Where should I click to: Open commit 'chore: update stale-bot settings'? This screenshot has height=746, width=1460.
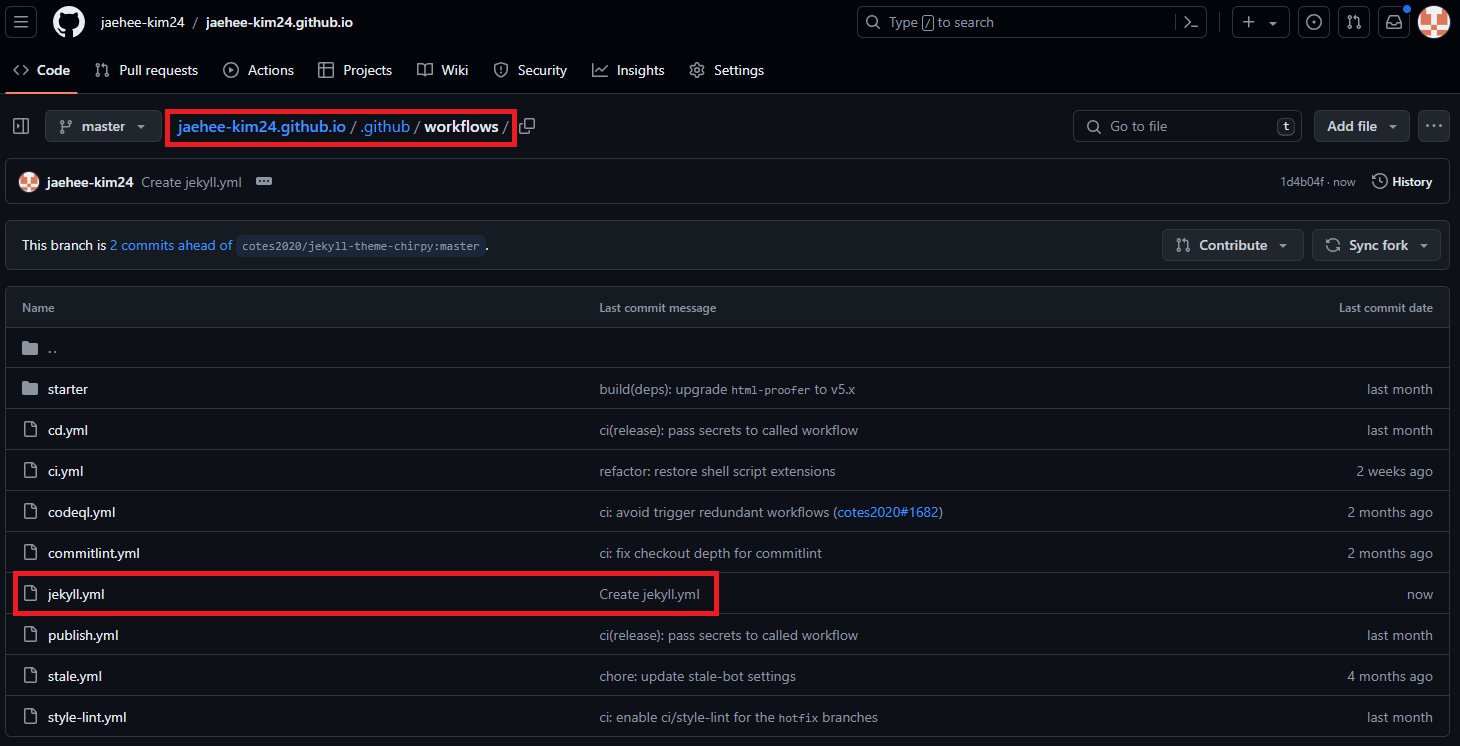click(x=698, y=676)
